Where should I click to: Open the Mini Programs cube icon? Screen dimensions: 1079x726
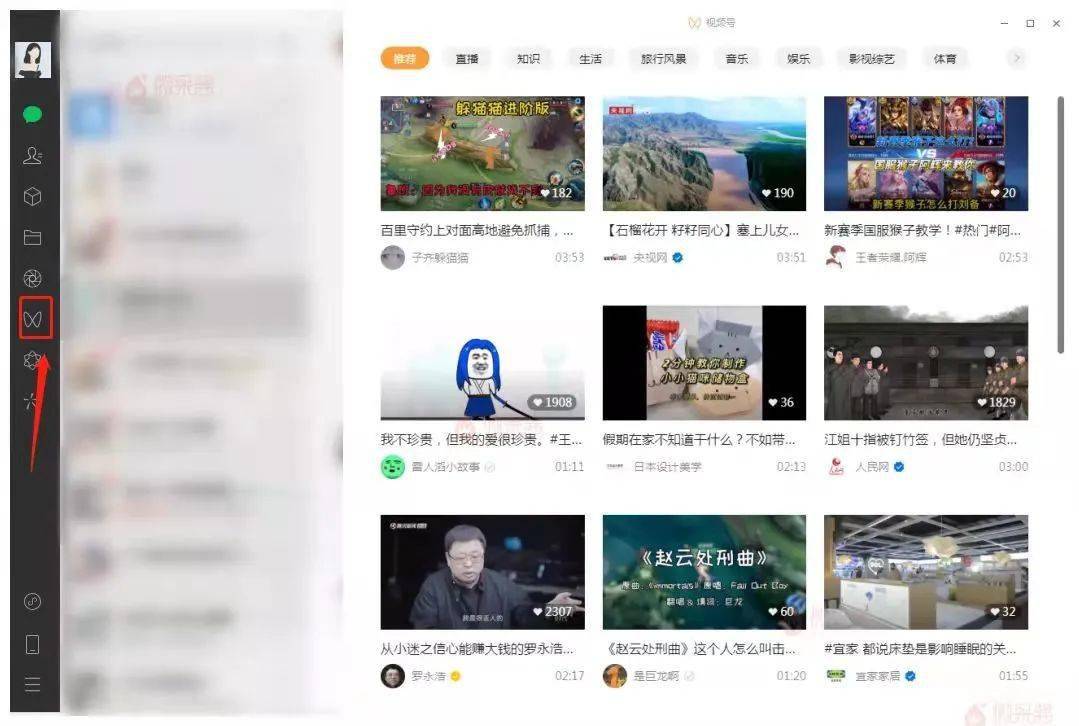click(33, 197)
